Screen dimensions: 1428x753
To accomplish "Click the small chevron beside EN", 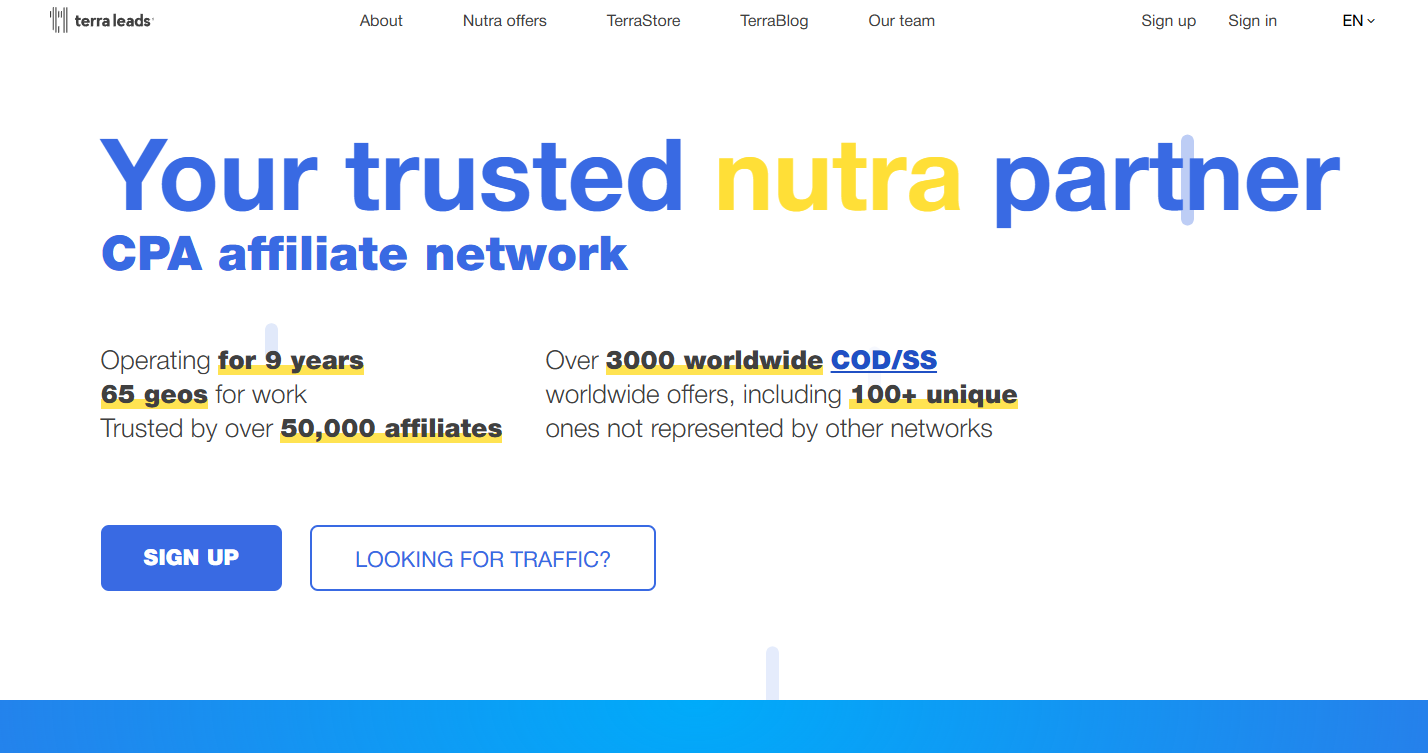I will [x=1371, y=21].
